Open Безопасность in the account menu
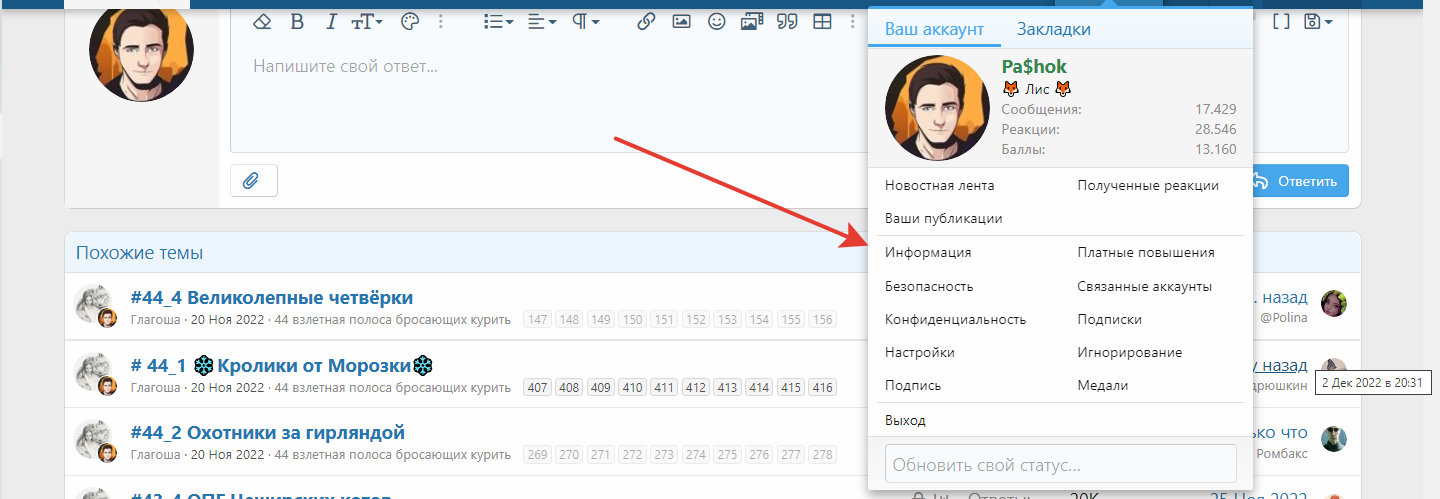Viewport: 1440px width, 499px height. [x=929, y=286]
